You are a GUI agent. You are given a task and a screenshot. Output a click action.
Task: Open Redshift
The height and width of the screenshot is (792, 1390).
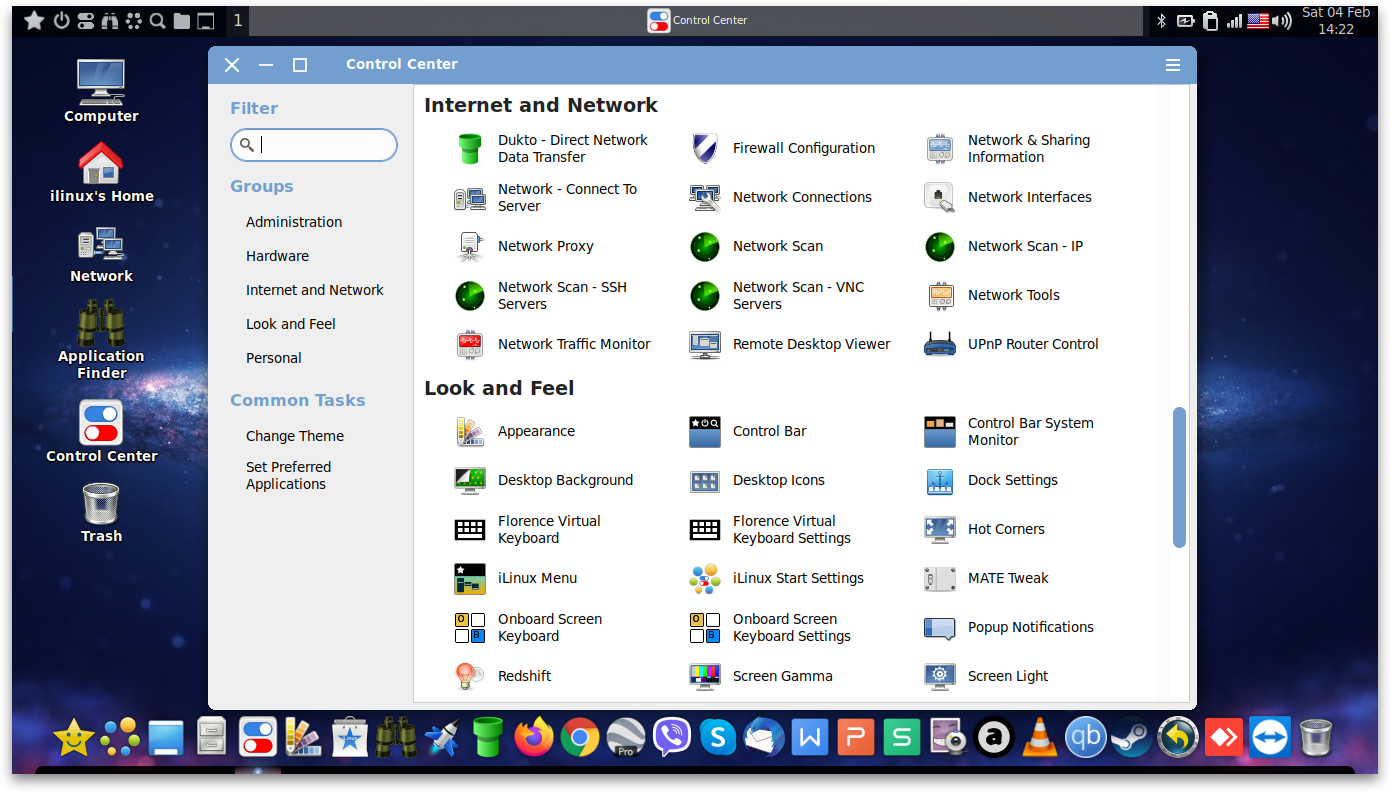pos(503,676)
